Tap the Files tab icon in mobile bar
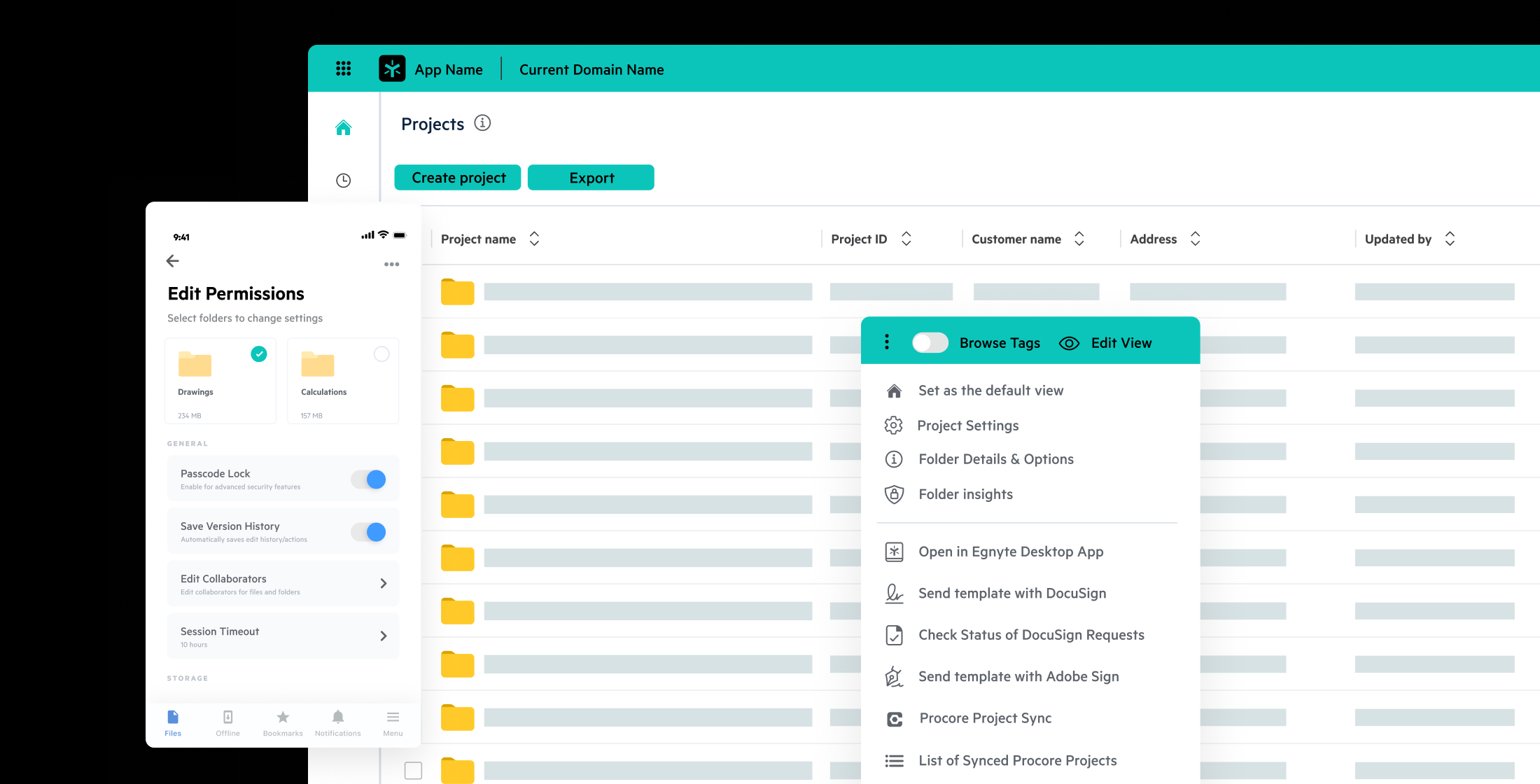This screenshot has width=1540, height=784. point(173,717)
